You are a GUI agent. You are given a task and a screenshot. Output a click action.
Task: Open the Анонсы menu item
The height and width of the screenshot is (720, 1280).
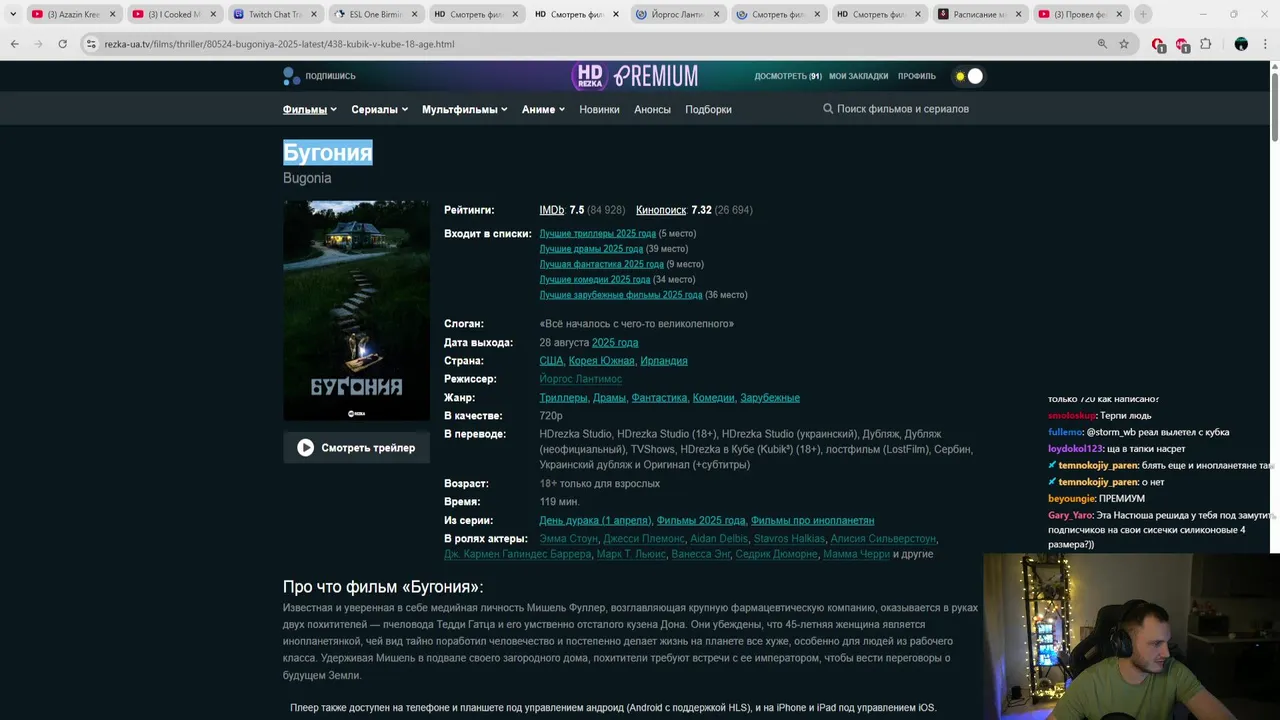click(652, 109)
